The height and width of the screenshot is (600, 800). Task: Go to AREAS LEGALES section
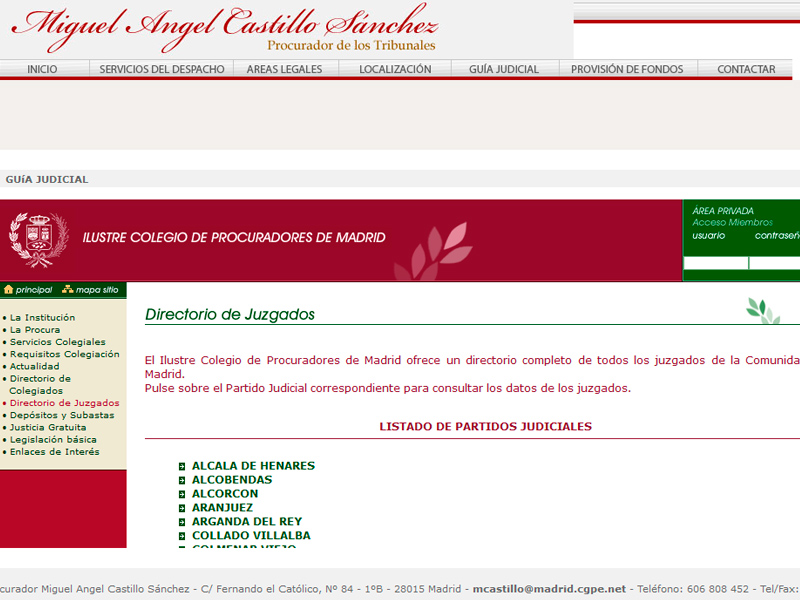coord(284,69)
